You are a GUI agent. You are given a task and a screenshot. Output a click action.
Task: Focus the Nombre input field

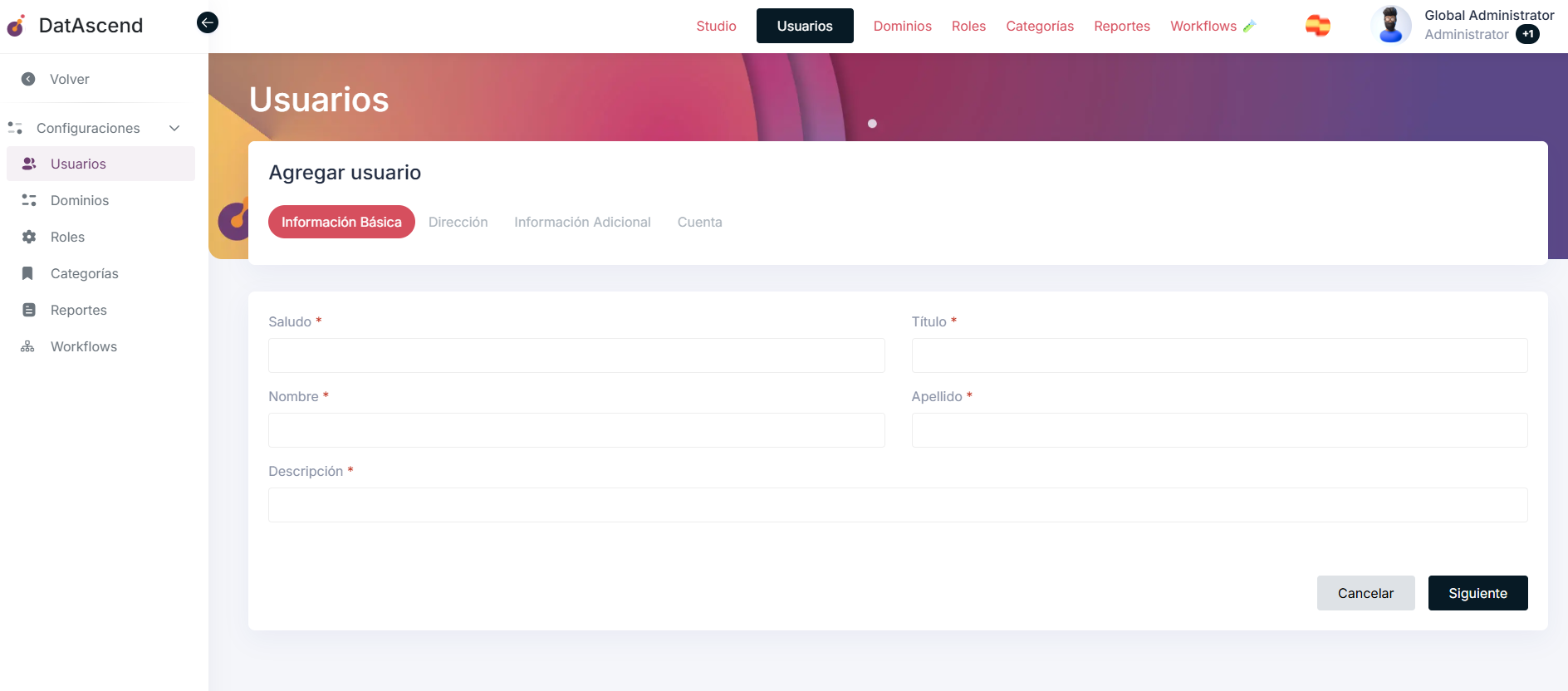point(576,430)
